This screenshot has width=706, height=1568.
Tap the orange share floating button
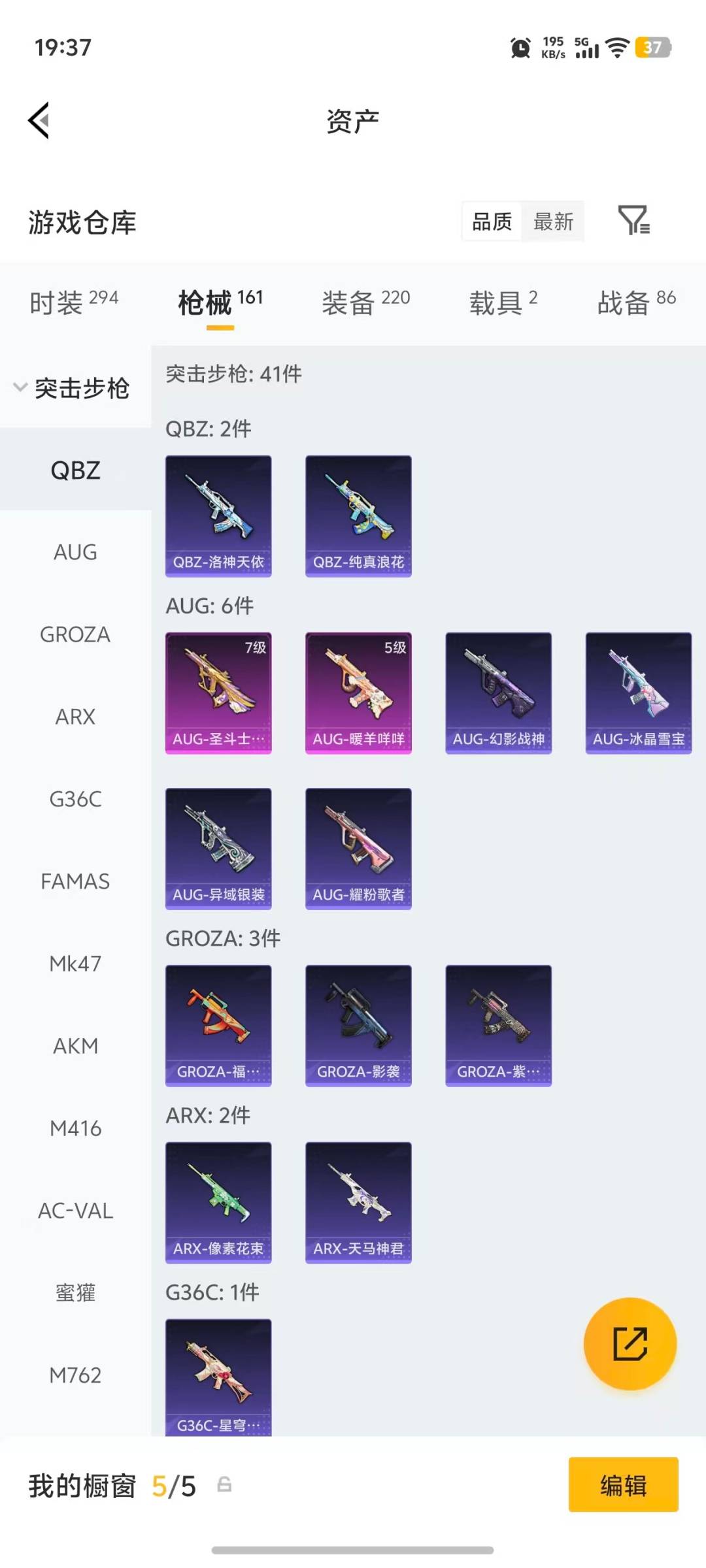(630, 1343)
